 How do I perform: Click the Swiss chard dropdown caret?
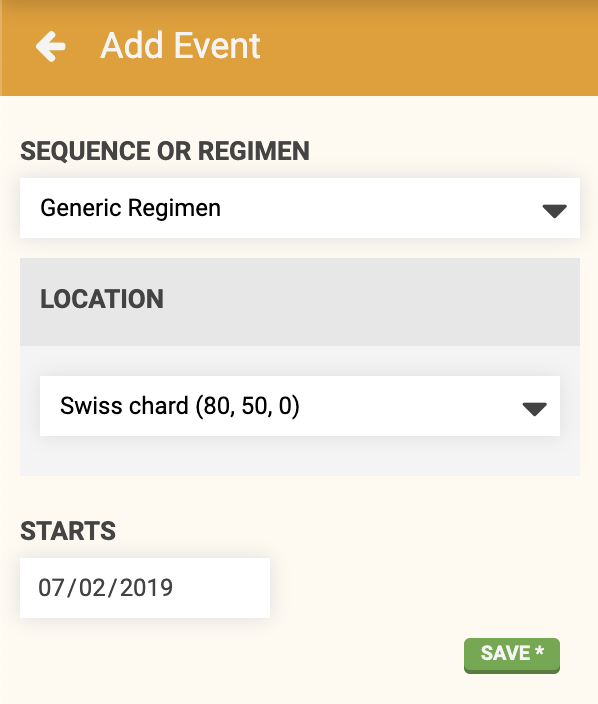[x=534, y=409]
